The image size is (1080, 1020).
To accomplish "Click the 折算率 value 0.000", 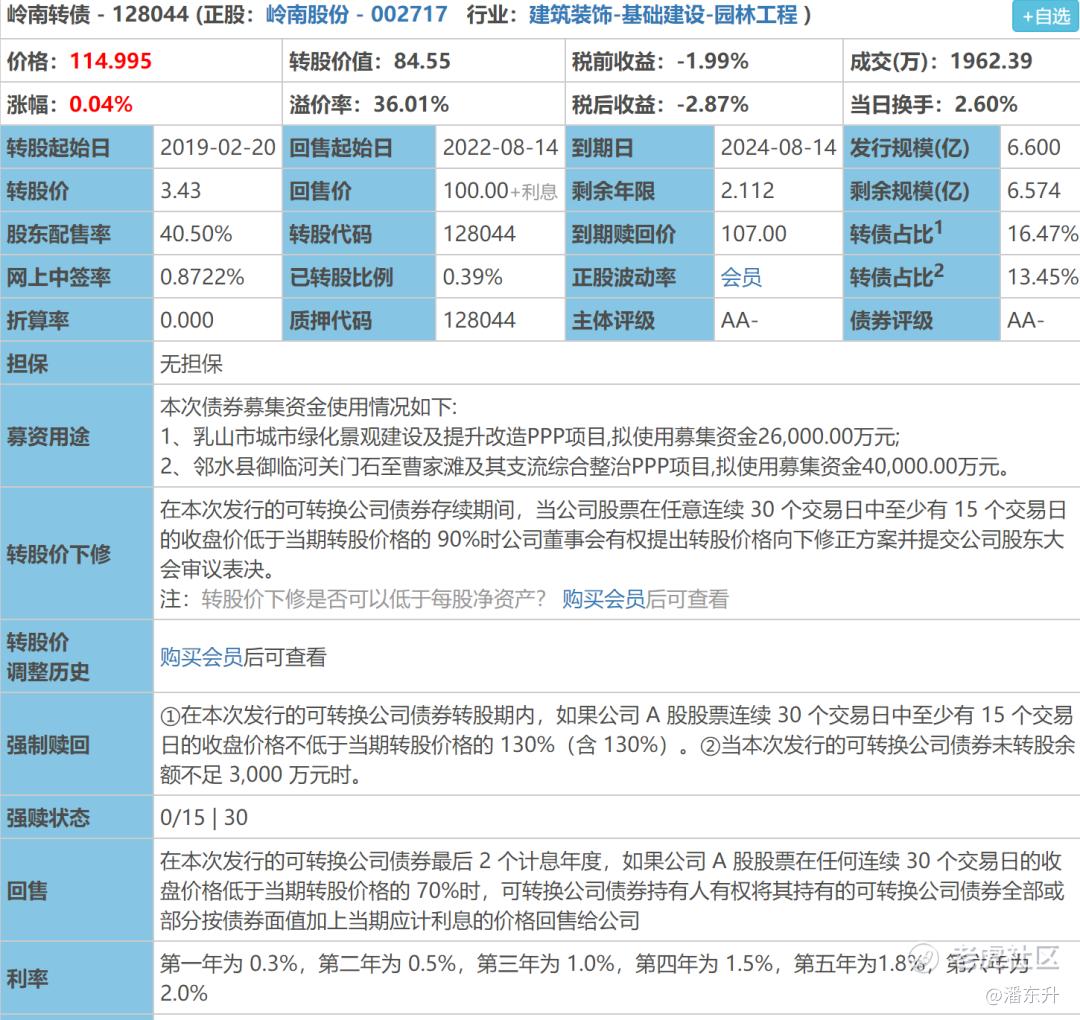I will pyautogui.click(x=187, y=320).
